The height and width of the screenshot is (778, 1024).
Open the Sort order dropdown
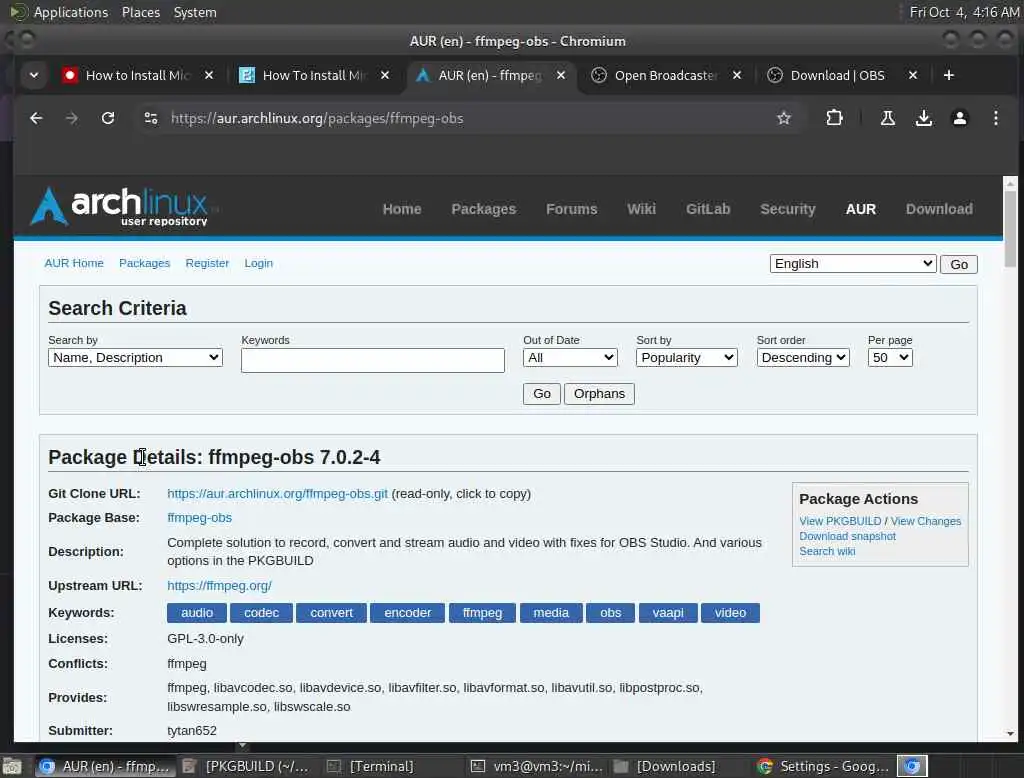[x=803, y=358]
